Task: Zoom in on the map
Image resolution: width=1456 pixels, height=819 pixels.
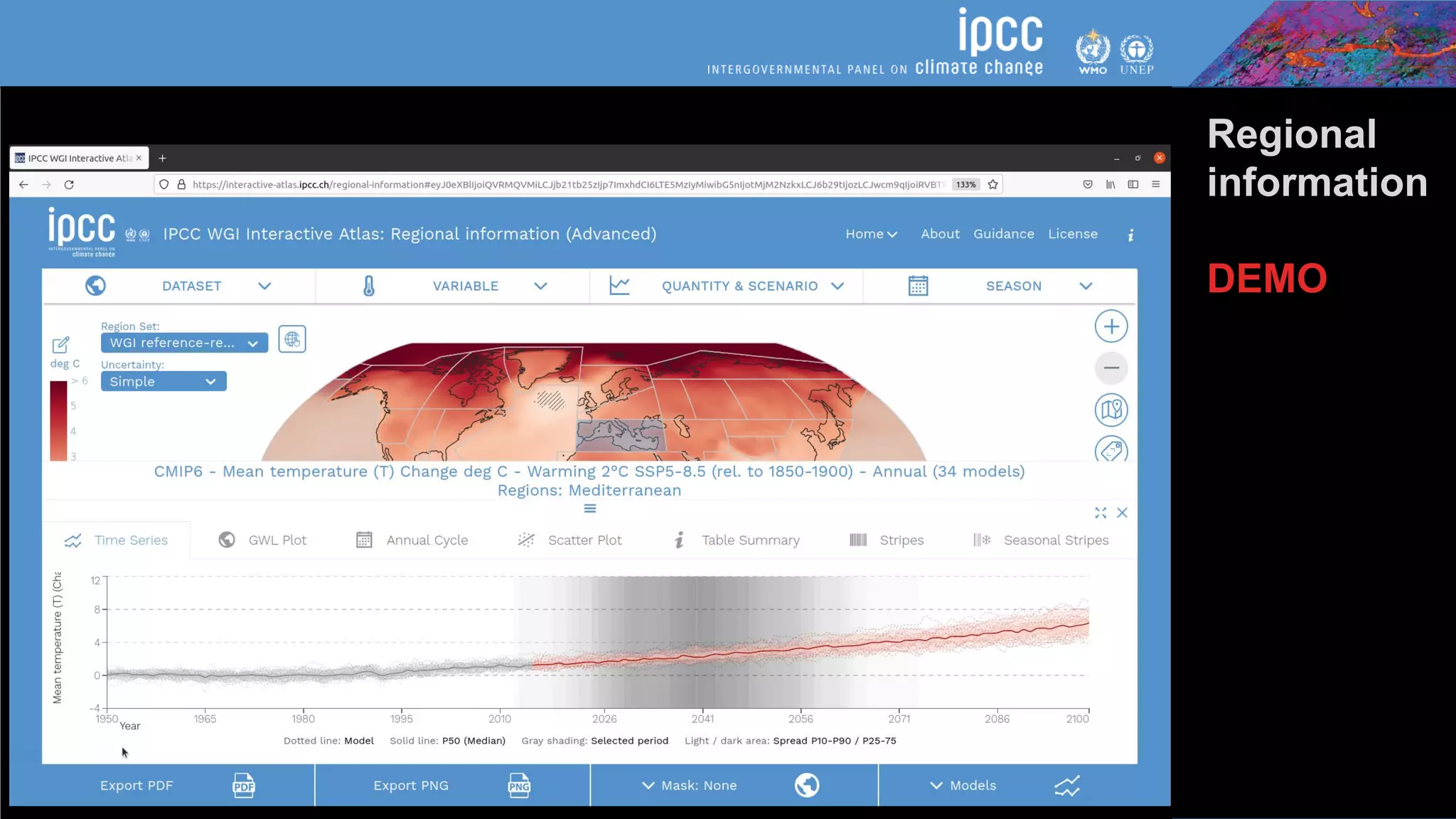Action: [x=1111, y=327]
